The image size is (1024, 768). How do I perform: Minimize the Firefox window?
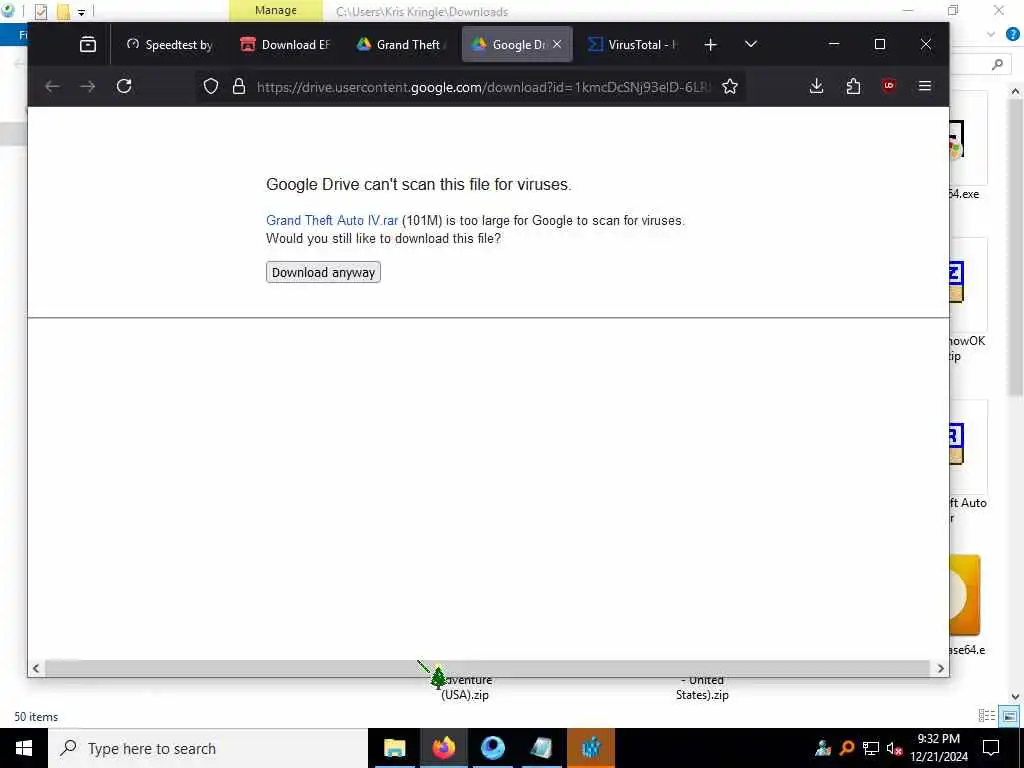(834, 44)
